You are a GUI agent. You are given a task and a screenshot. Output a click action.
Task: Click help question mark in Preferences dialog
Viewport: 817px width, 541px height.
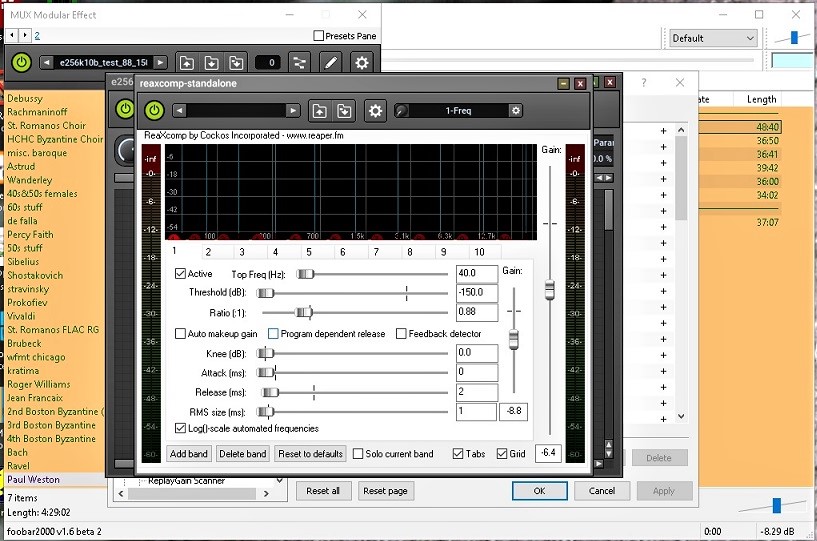click(644, 82)
